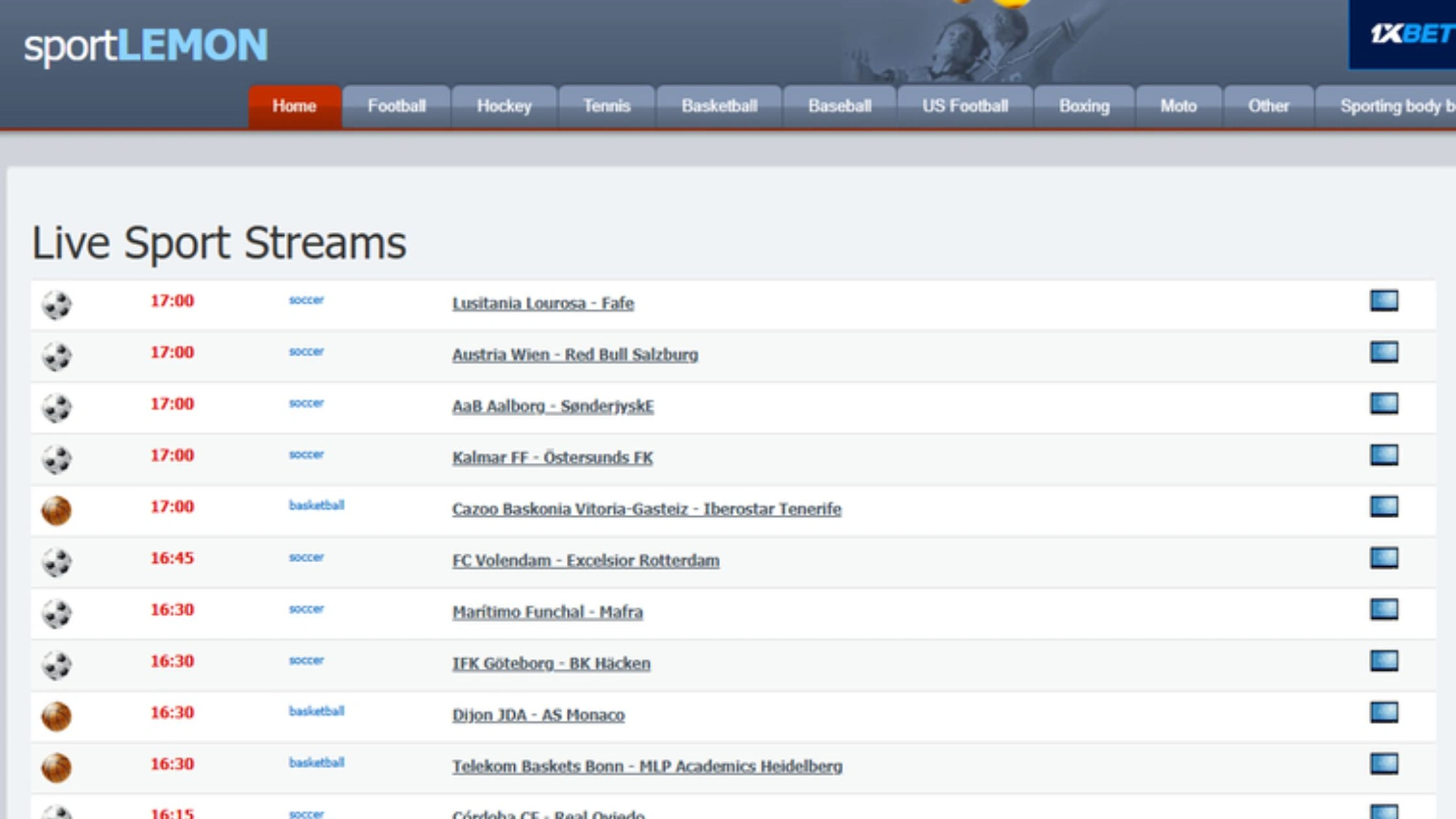This screenshot has height=819, width=1456.
Task: Click soccer ball icon for AaB Aalborg
Action: [x=57, y=408]
